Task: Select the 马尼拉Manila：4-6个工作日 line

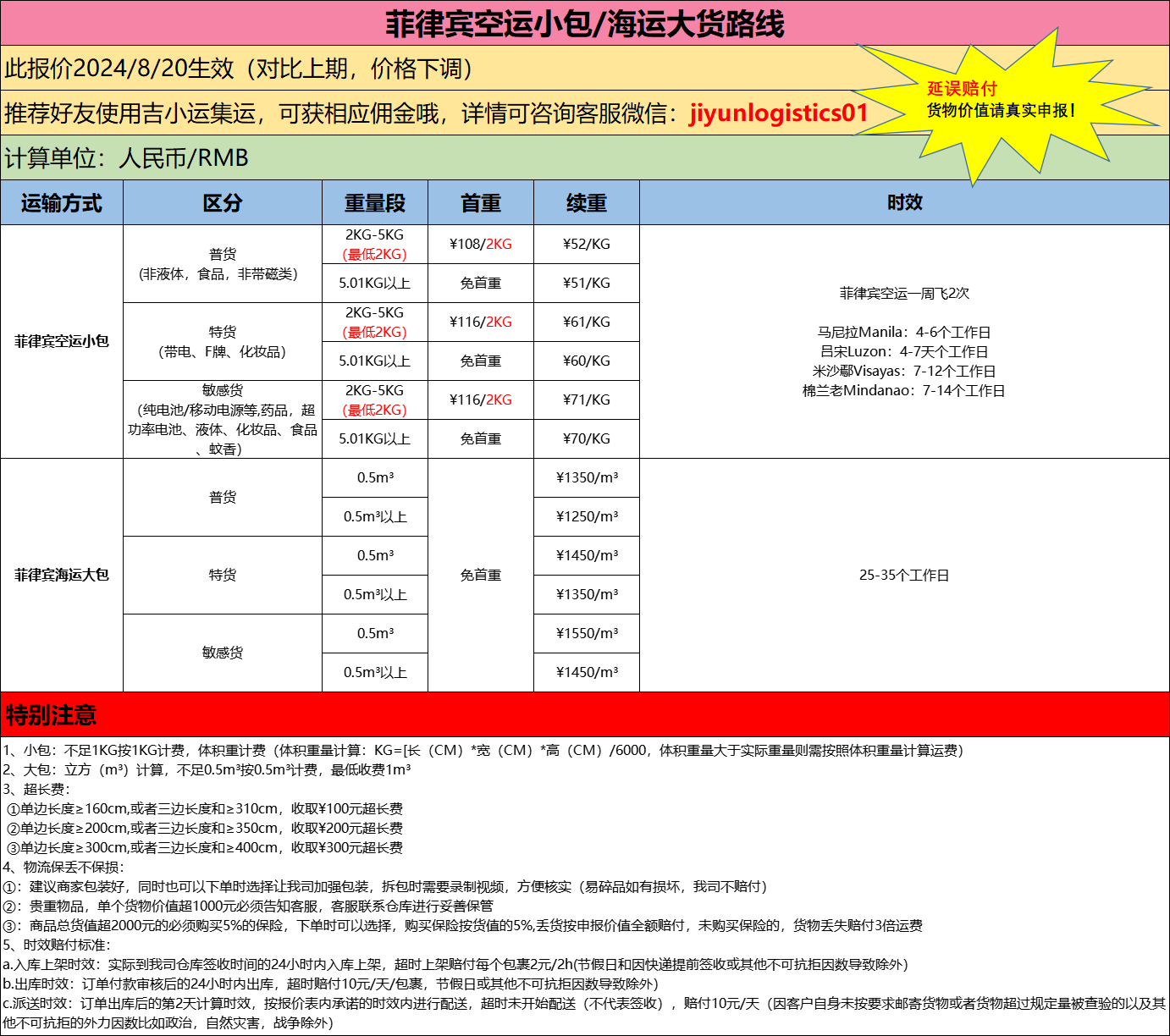Action: click(x=904, y=332)
